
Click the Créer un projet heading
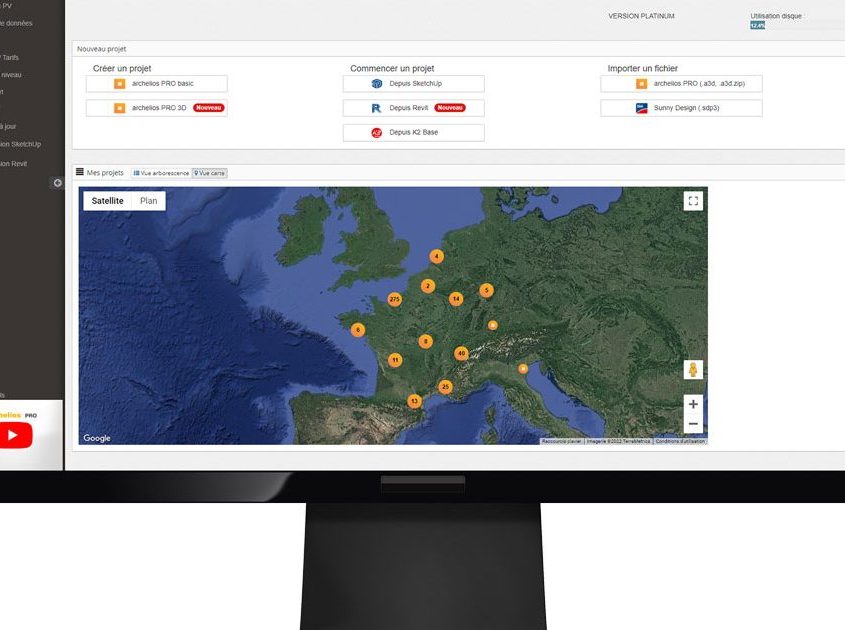pyautogui.click(x=122, y=68)
